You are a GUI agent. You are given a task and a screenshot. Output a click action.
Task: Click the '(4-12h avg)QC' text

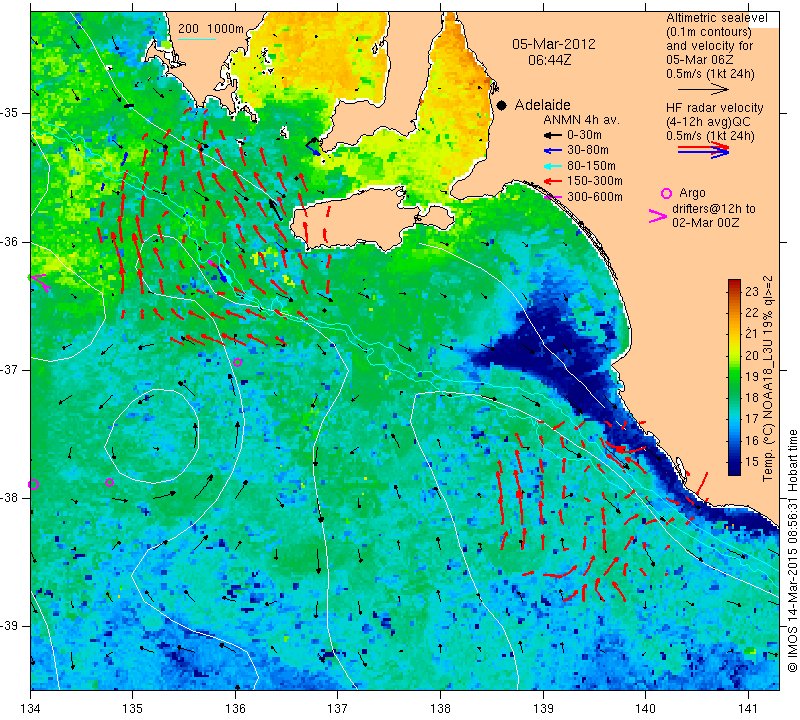pyautogui.click(x=708, y=122)
